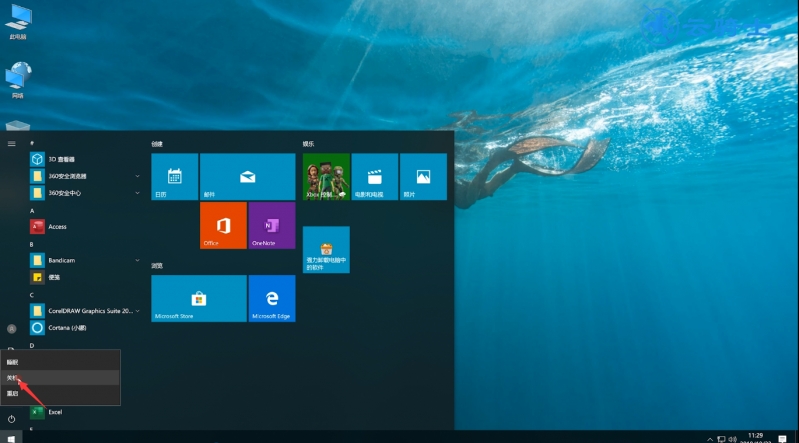
Task: Expand the CorelDRAW Graphics Suite chevron
Action: (x=137, y=310)
